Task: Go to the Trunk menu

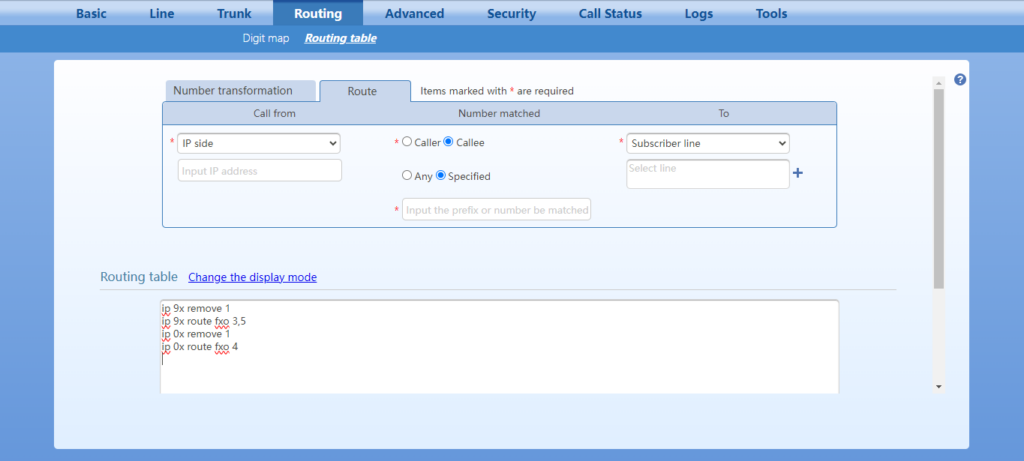Action: [x=234, y=14]
